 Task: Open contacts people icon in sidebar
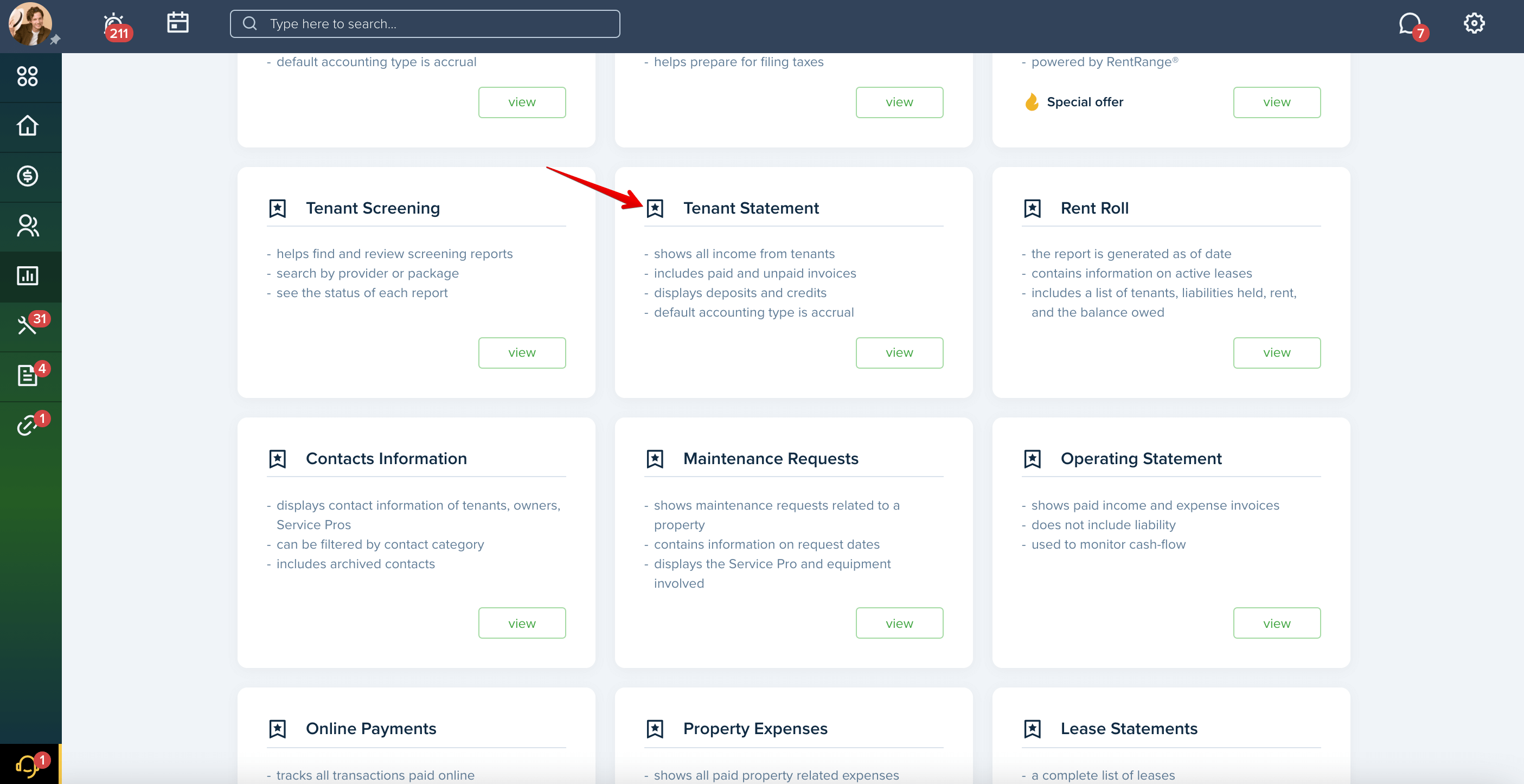28,226
